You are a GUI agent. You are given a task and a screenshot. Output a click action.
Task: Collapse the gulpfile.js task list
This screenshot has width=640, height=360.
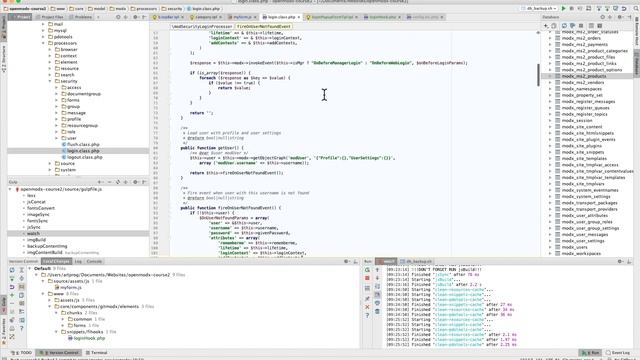pos(10,189)
